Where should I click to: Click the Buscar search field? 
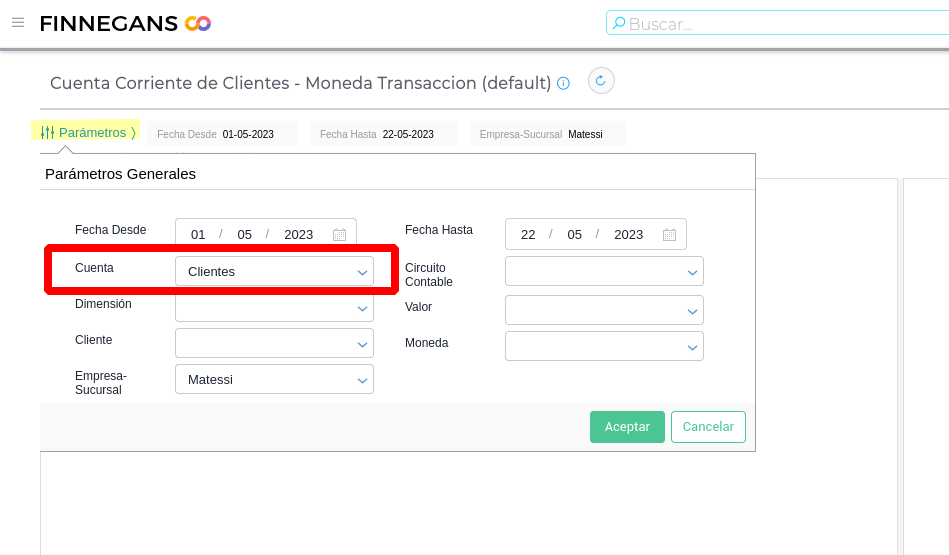[x=780, y=23]
